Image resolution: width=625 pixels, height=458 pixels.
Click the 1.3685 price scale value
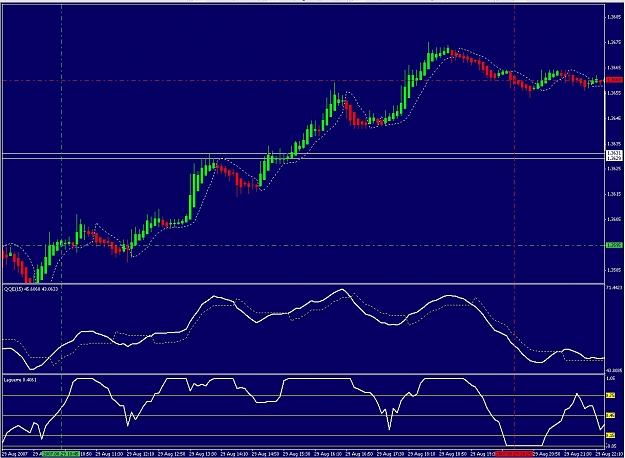click(x=614, y=17)
